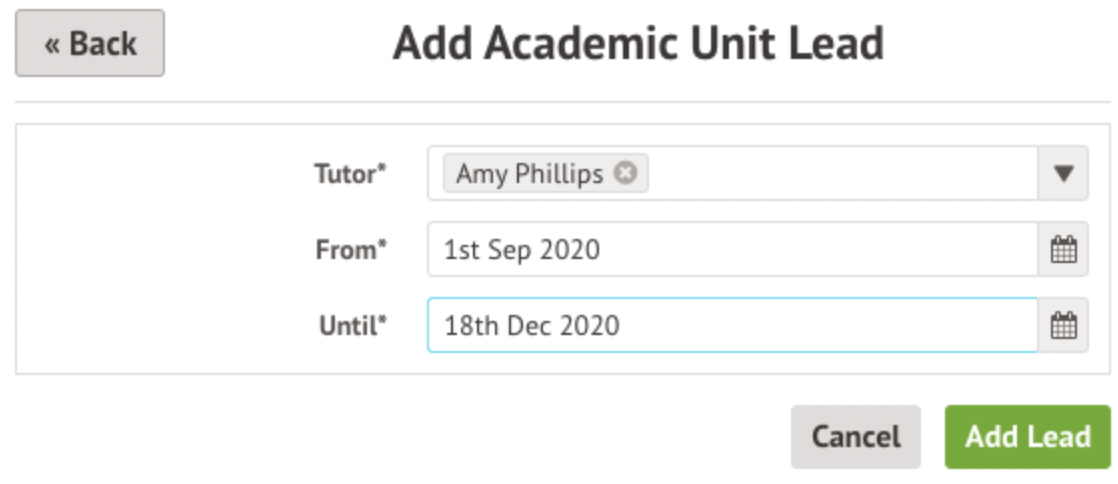
Task: Open the Until date calendar picker
Action: (x=1063, y=325)
